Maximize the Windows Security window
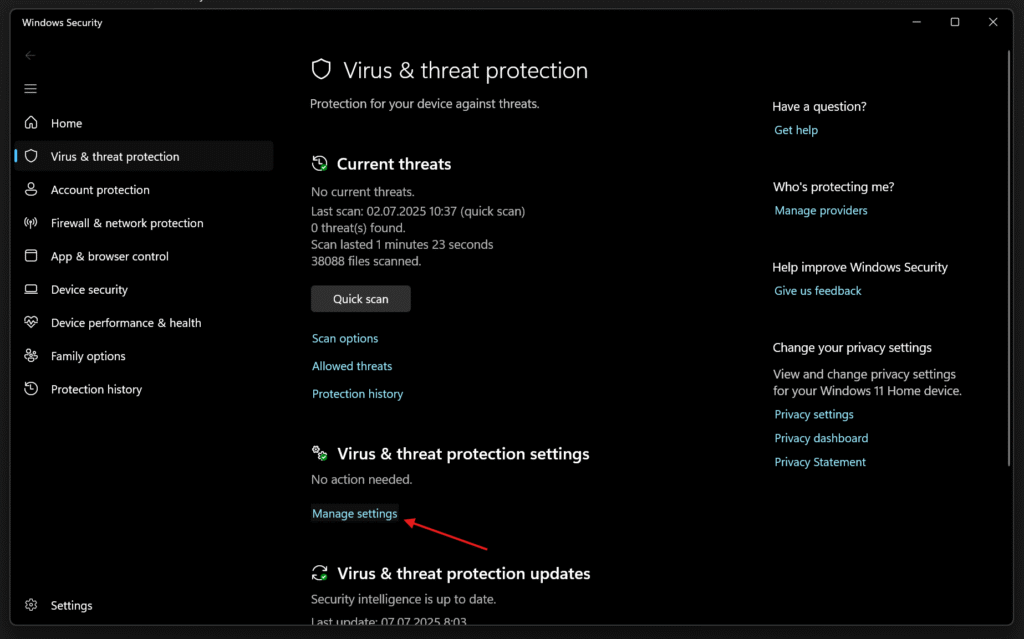The height and width of the screenshot is (639, 1024). [x=955, y=22]
